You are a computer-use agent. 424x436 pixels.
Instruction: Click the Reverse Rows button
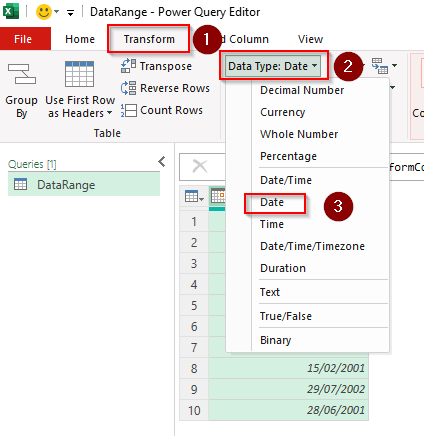(x=165, y=88)
